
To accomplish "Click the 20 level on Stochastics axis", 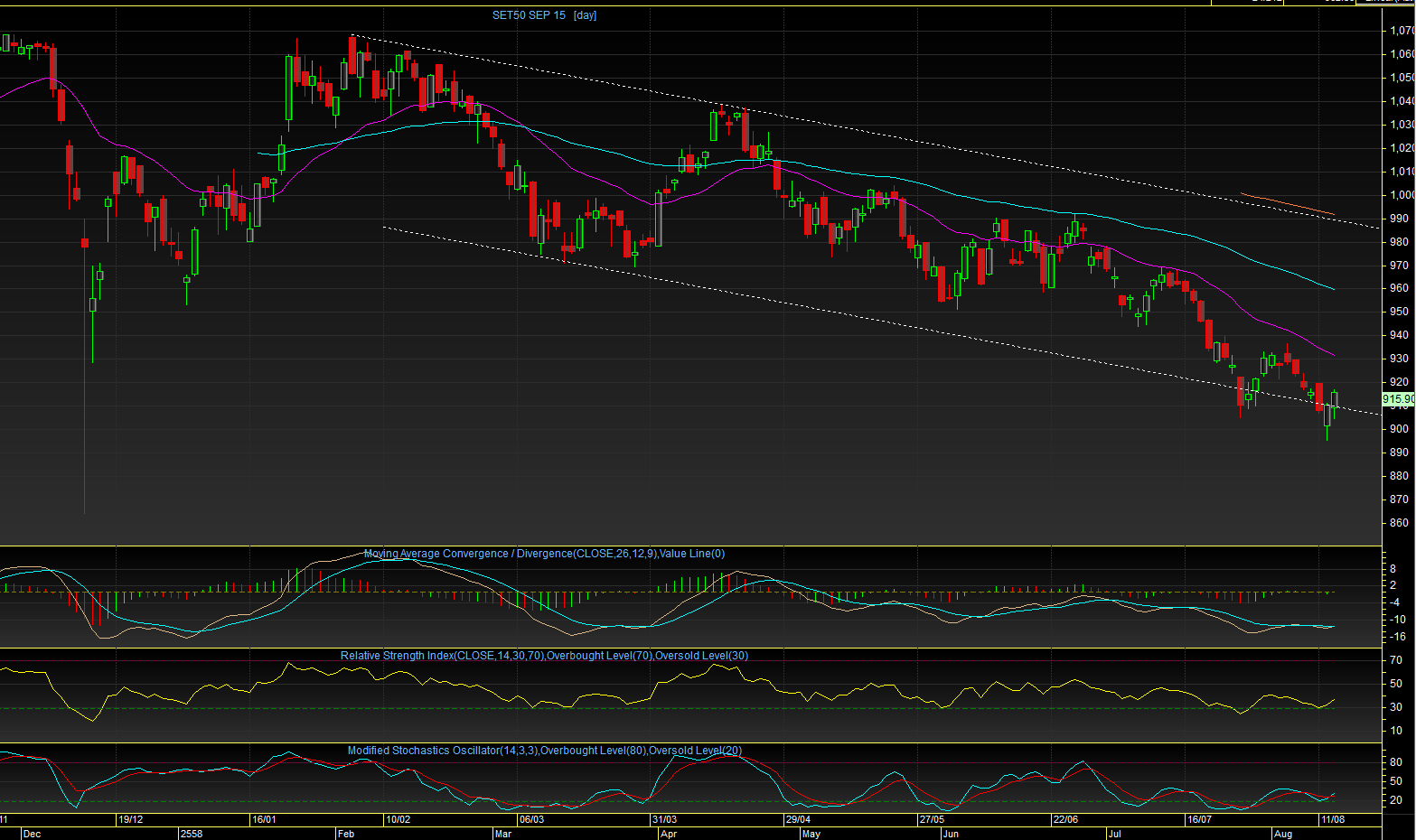I will coord(1397,800).
